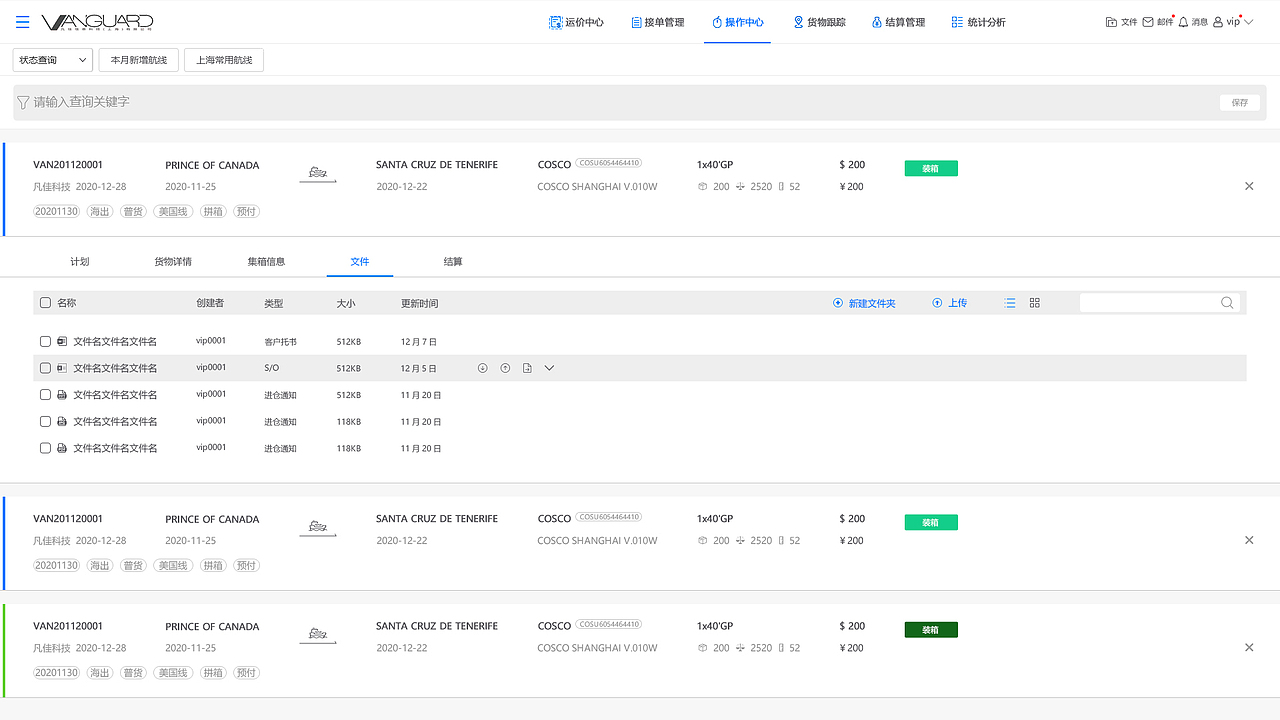Check the 客户托书 file row
Viewport: 1280px width, 720px height.
coord(45,342)
